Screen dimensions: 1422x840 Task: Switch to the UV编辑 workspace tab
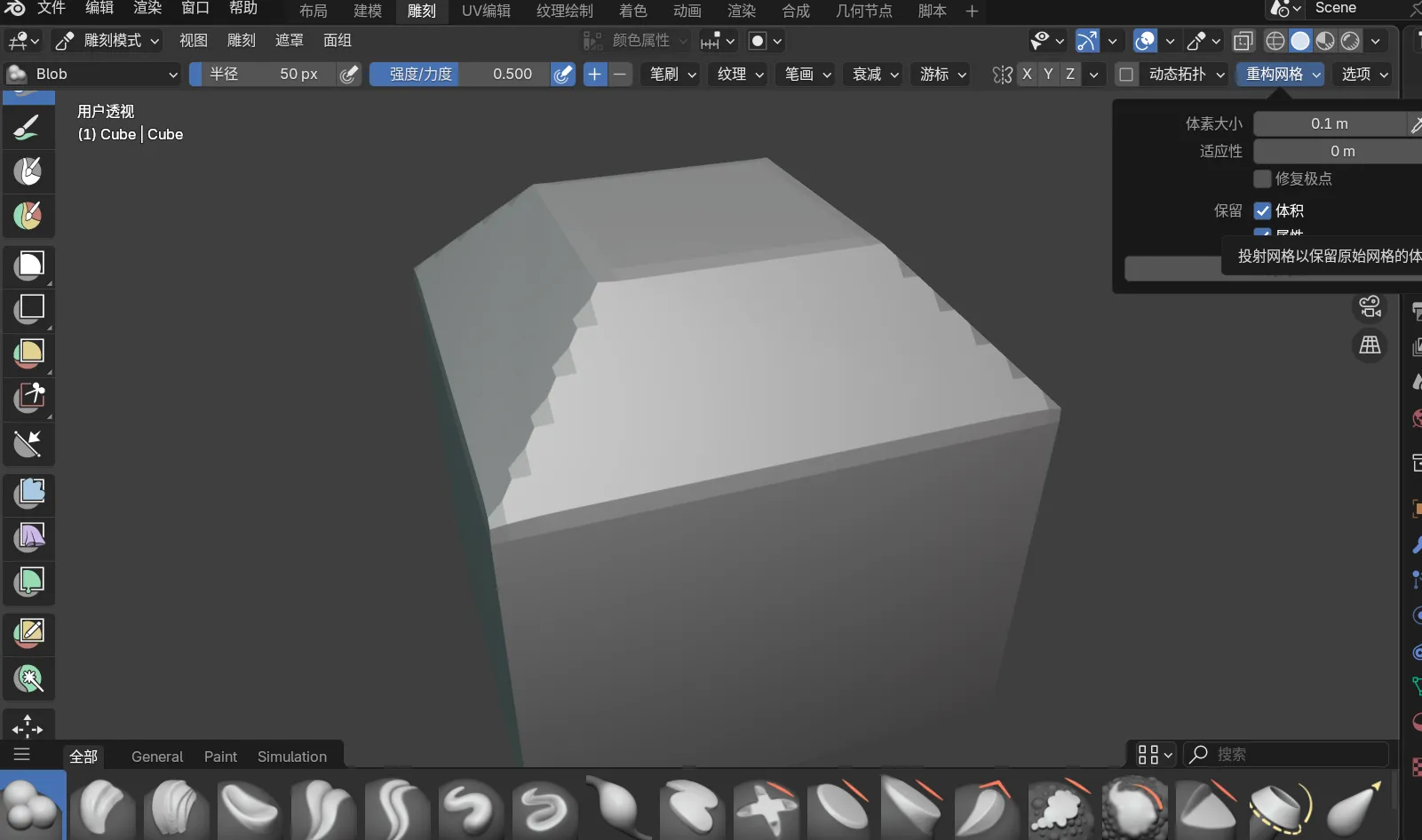point(486,12)
